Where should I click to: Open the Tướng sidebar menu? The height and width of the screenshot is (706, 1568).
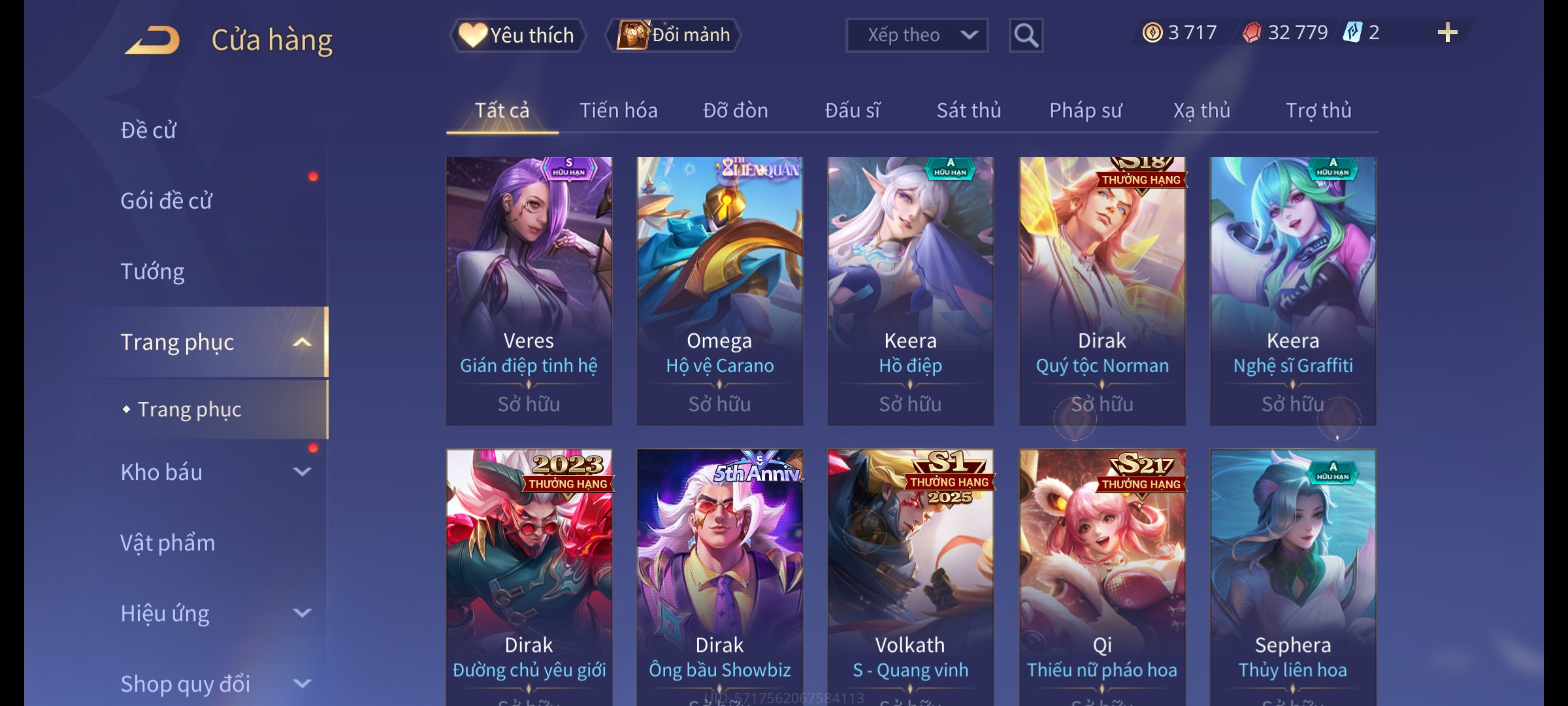point(152,271)
